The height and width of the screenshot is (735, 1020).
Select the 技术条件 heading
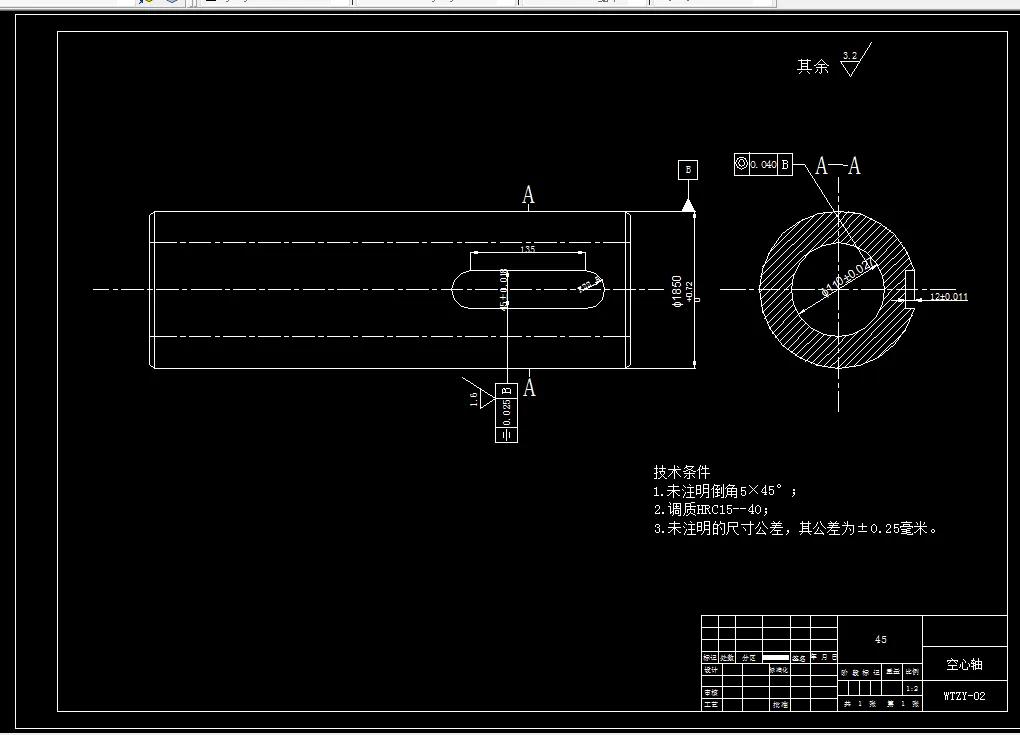[x=682, y=472]
